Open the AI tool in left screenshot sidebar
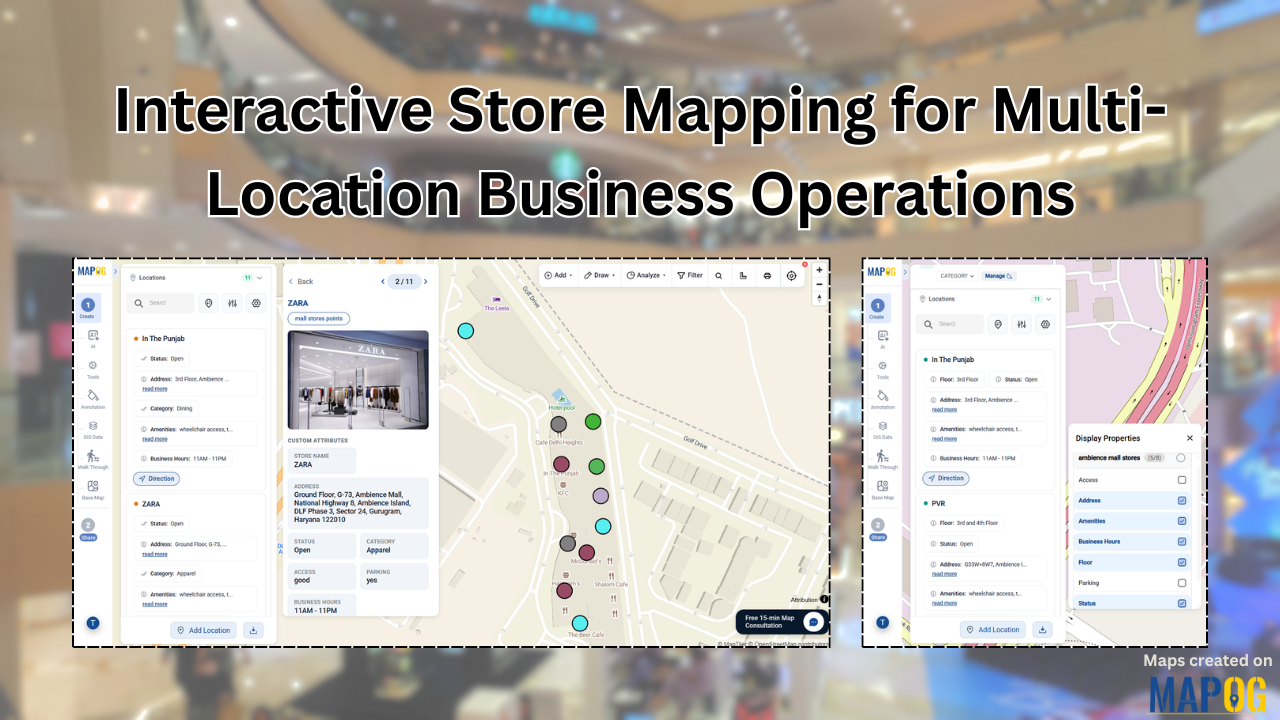This screenshot has width=1280, height=720. pos(93,338)
